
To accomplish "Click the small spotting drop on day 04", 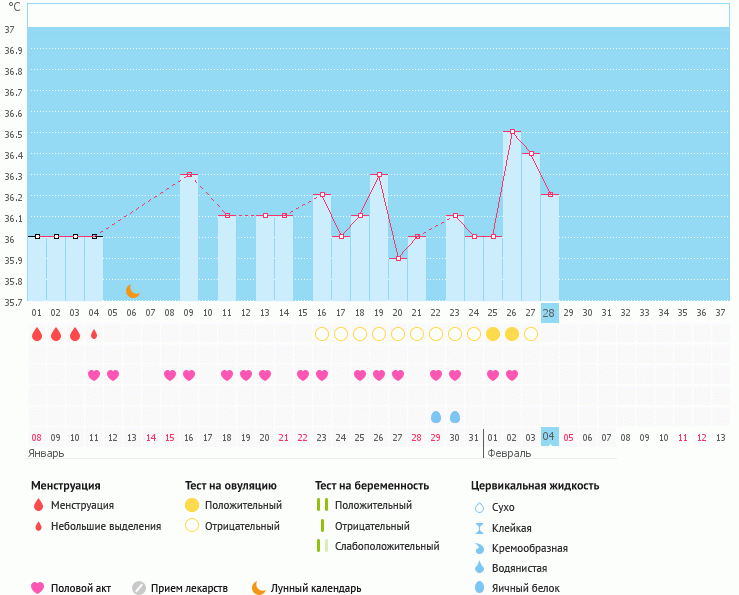I will pos(94,334).
